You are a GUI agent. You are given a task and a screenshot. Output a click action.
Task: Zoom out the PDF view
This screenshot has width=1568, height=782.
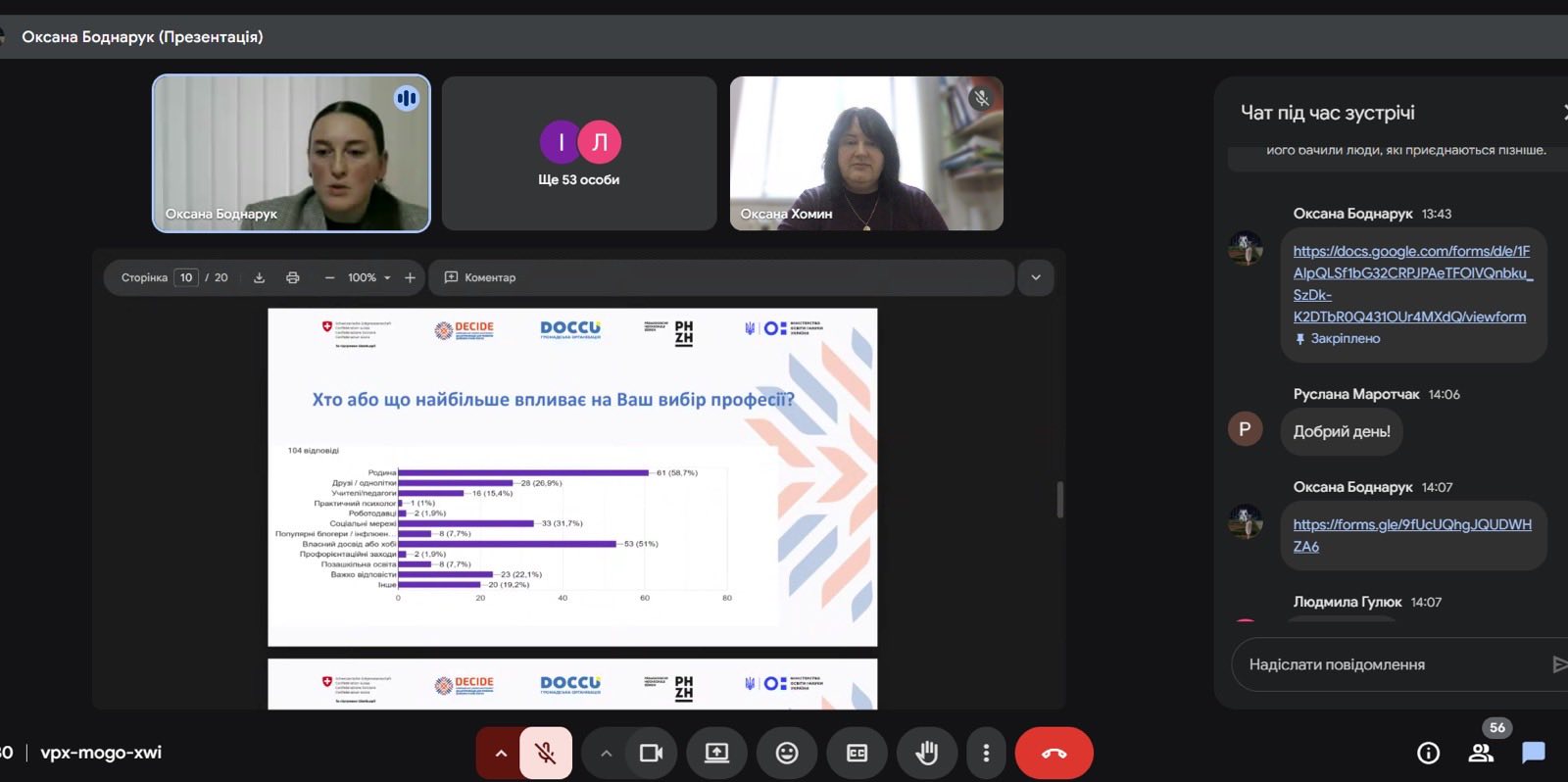[x=329, y=277]
